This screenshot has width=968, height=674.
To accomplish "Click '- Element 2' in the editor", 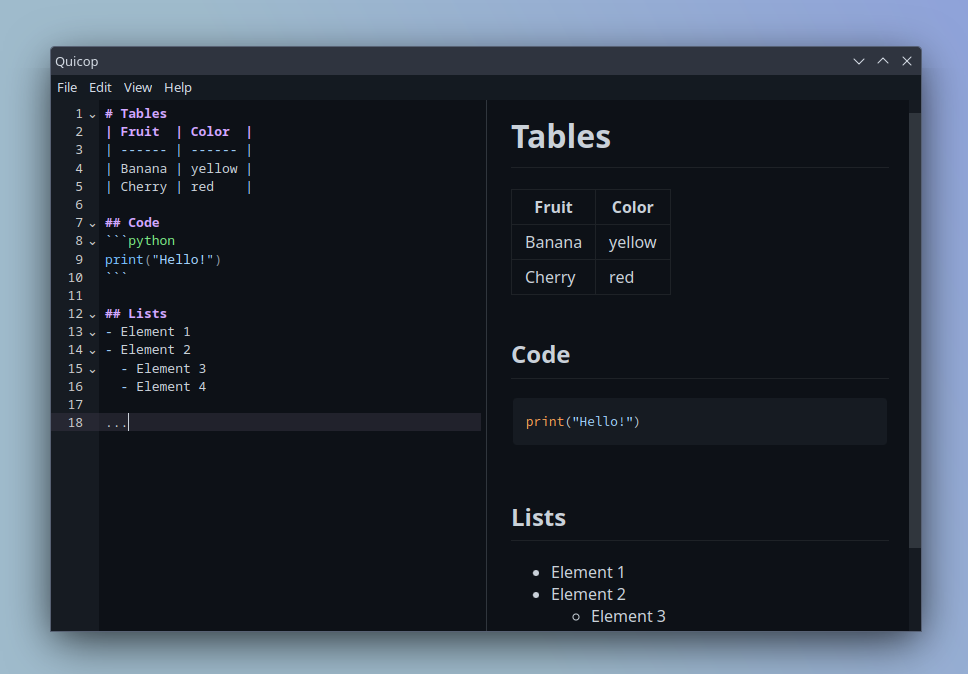I will pos(148,349).
